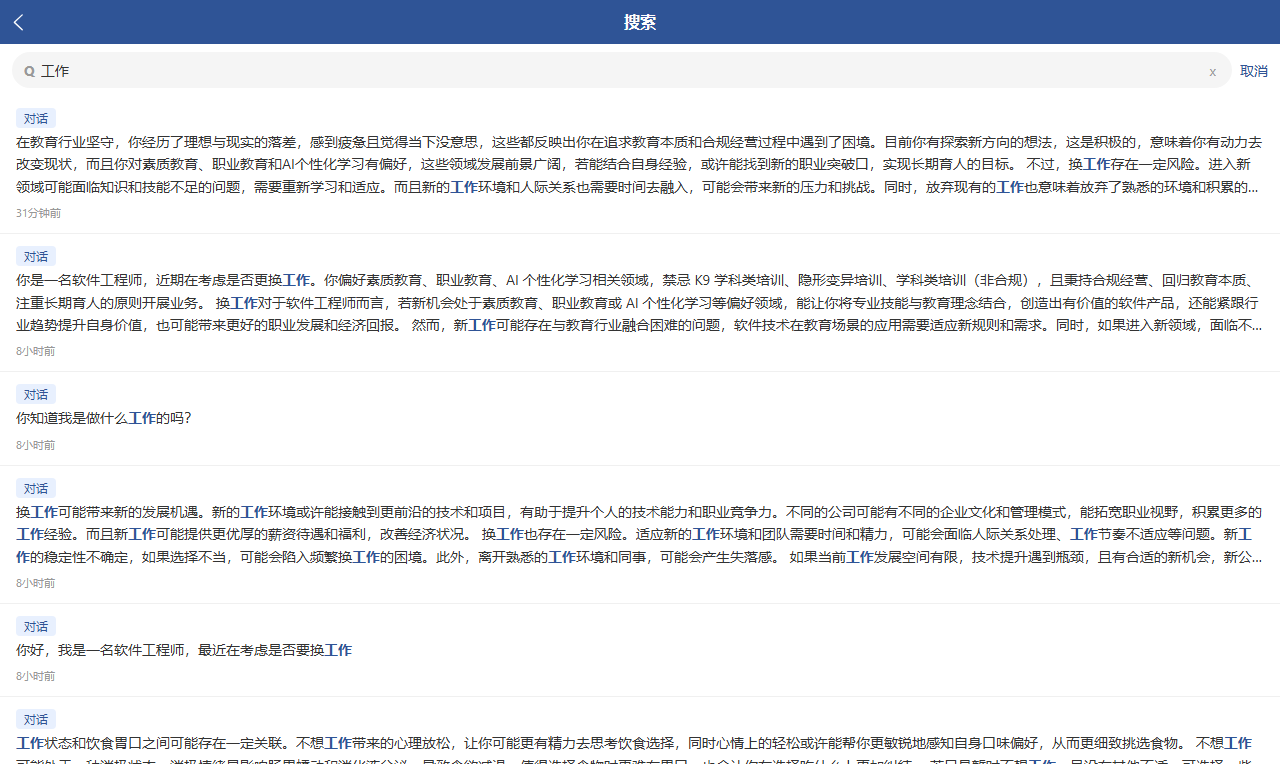Viewport: 1280px width, 764px height.
Task: Click the 搜索 page title
Action: click(640, 22)
